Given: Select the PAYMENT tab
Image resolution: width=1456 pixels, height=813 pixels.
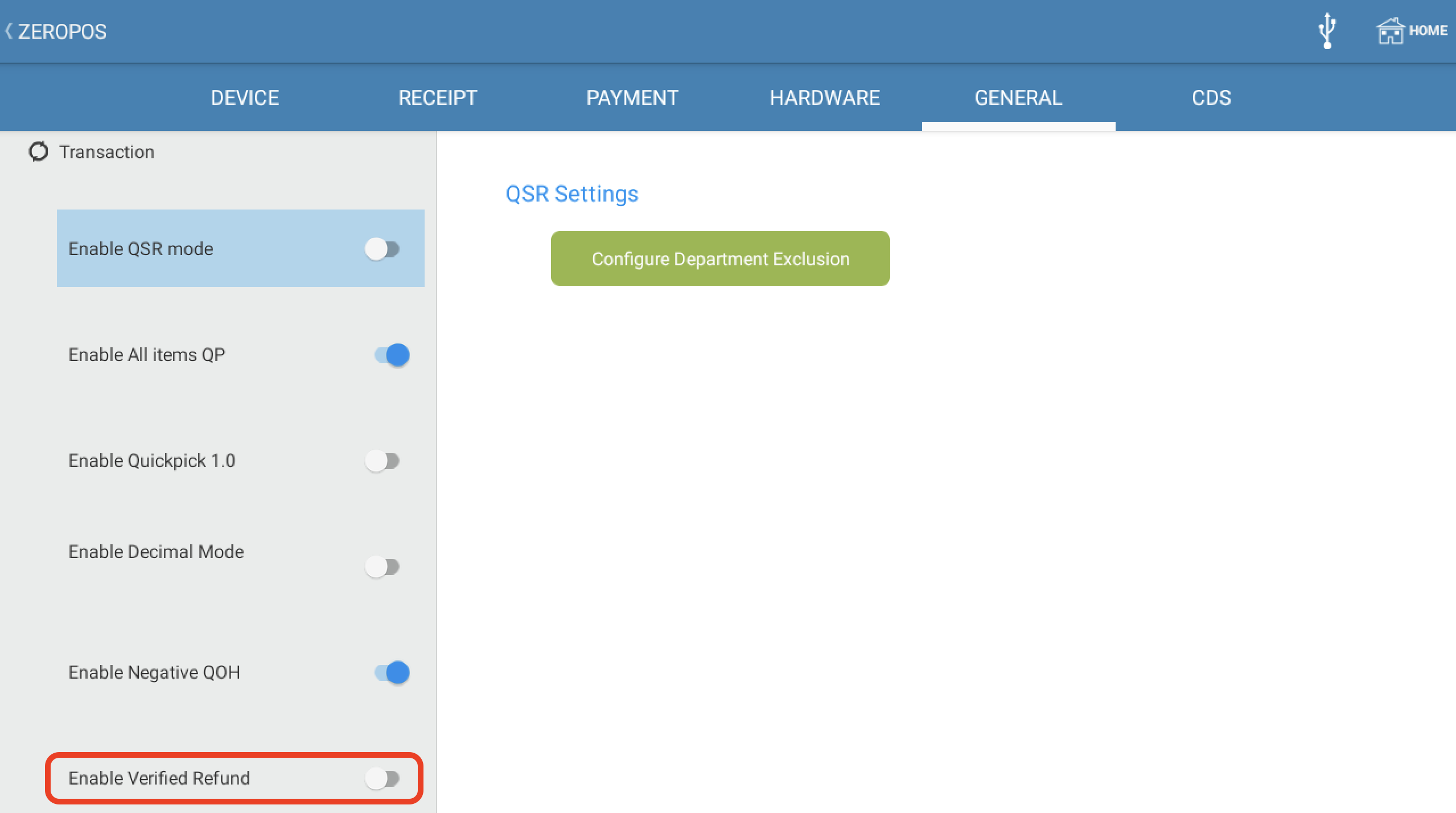Looking at the screenshot, I should click(632, 97).
